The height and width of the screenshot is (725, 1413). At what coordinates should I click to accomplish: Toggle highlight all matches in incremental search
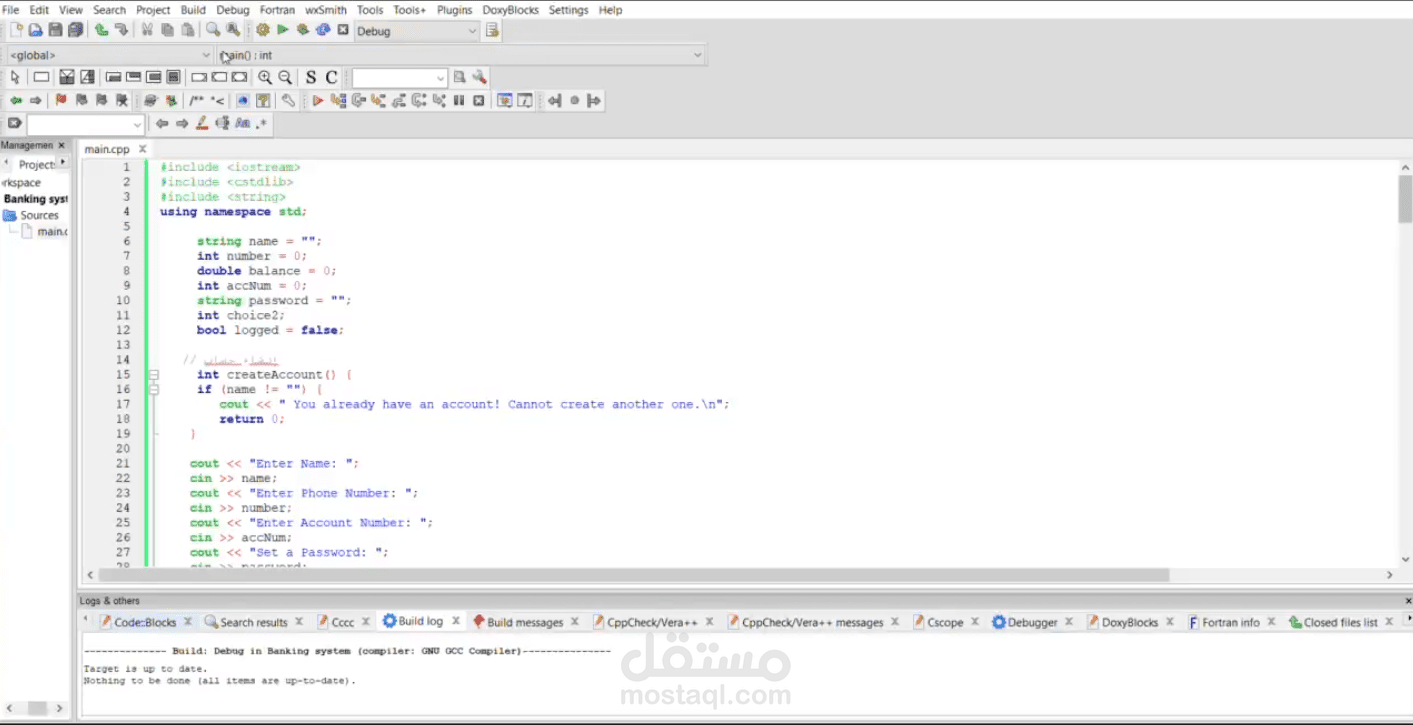pyautogui.click(x=202, y=123)
